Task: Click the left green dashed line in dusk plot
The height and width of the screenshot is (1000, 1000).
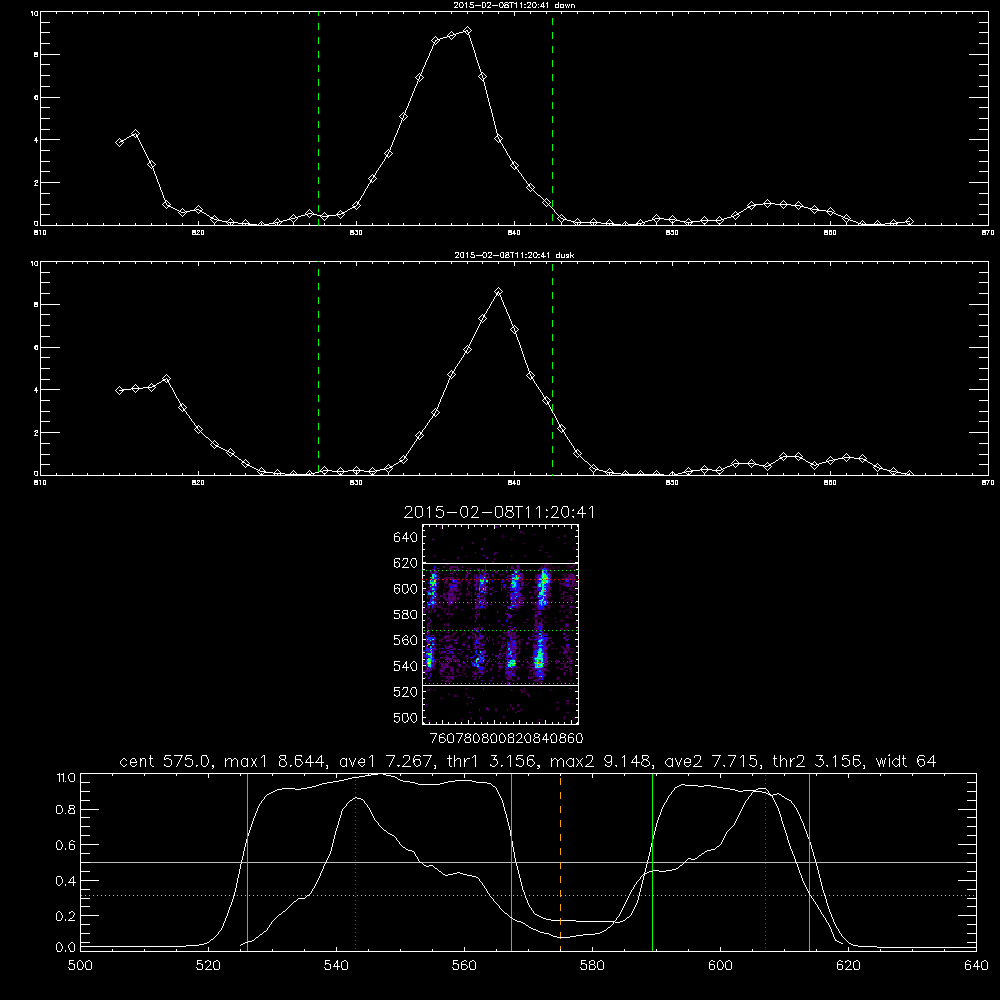Action: click(318, 368)
